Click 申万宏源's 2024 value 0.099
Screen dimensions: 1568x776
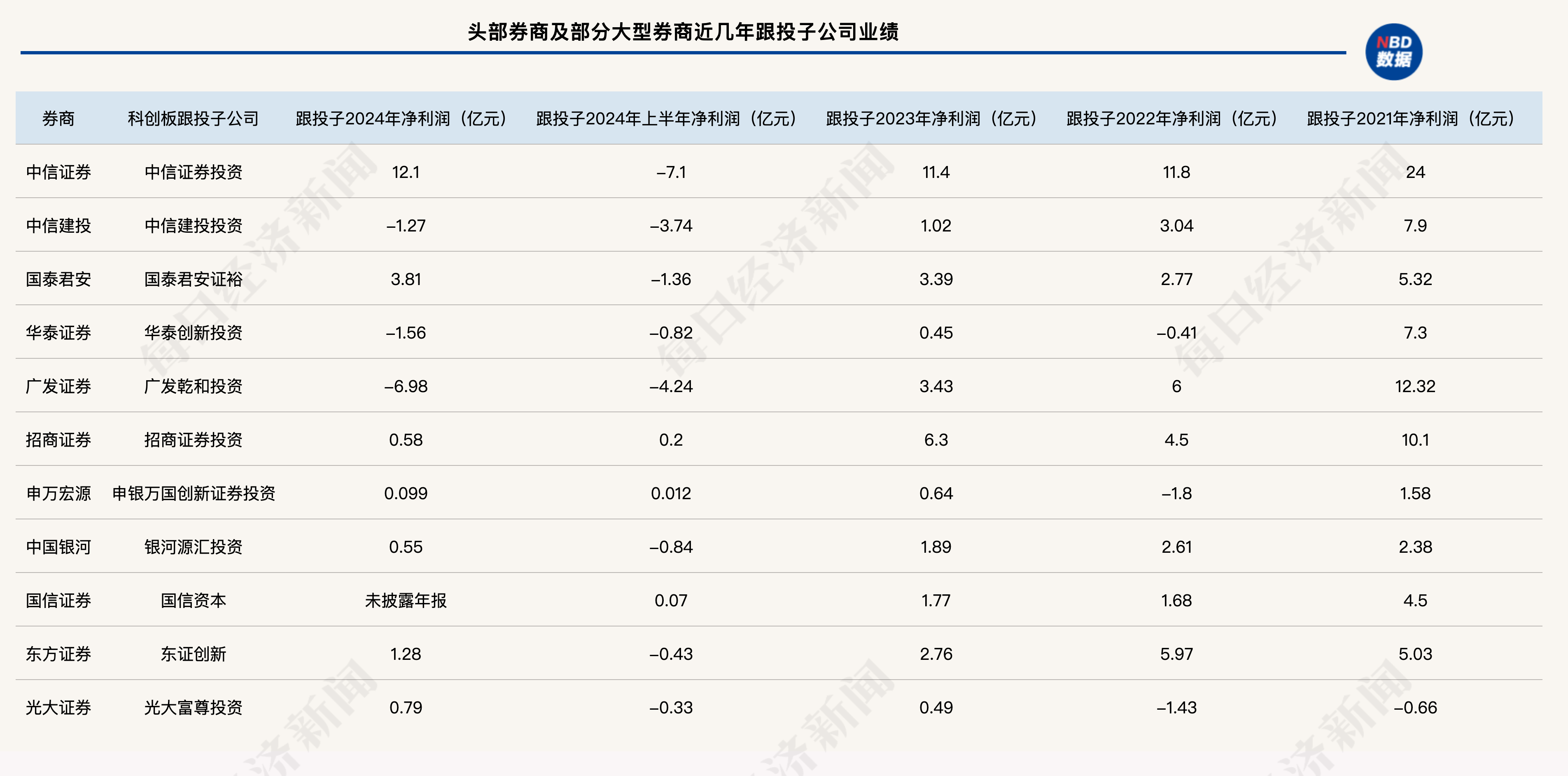point(406,493)
